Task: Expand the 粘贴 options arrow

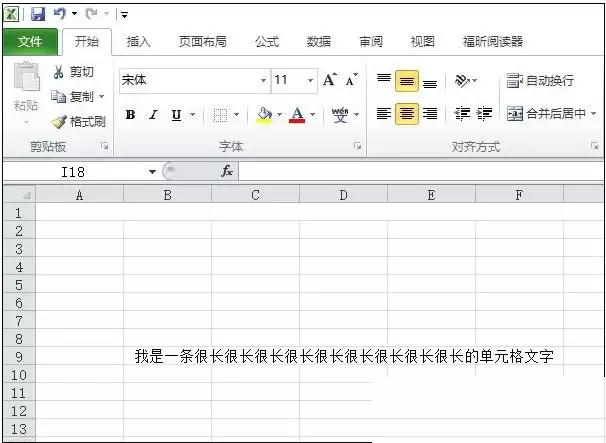Action: [x=27, y=122]
